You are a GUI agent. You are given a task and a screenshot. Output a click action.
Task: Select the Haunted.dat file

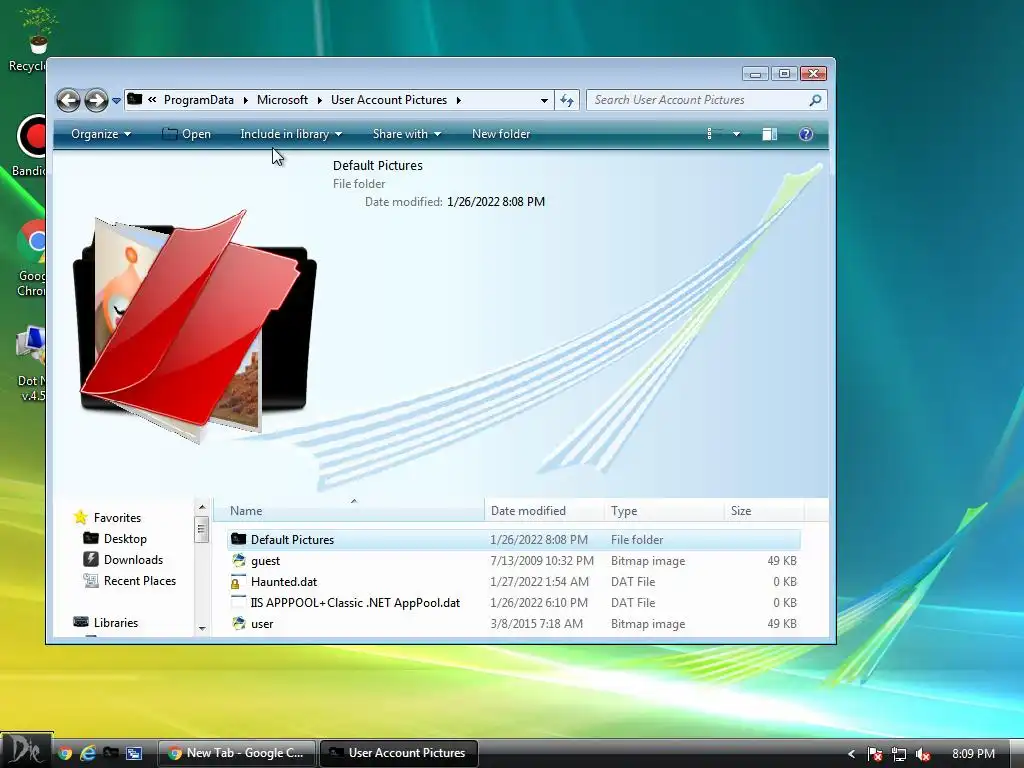pos(514,581)
